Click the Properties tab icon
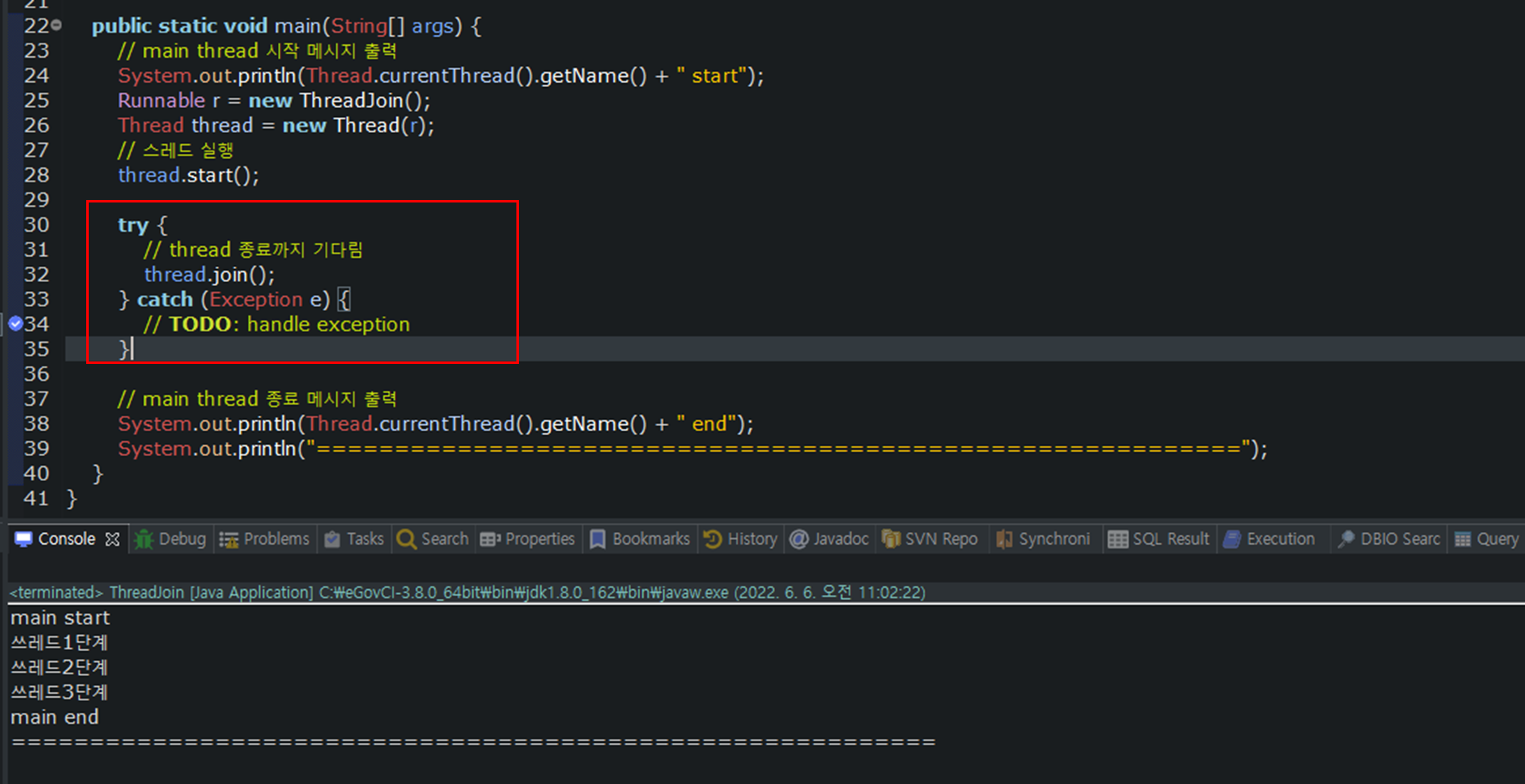This screenshot has height=784, width=1525. click(490, 540)
